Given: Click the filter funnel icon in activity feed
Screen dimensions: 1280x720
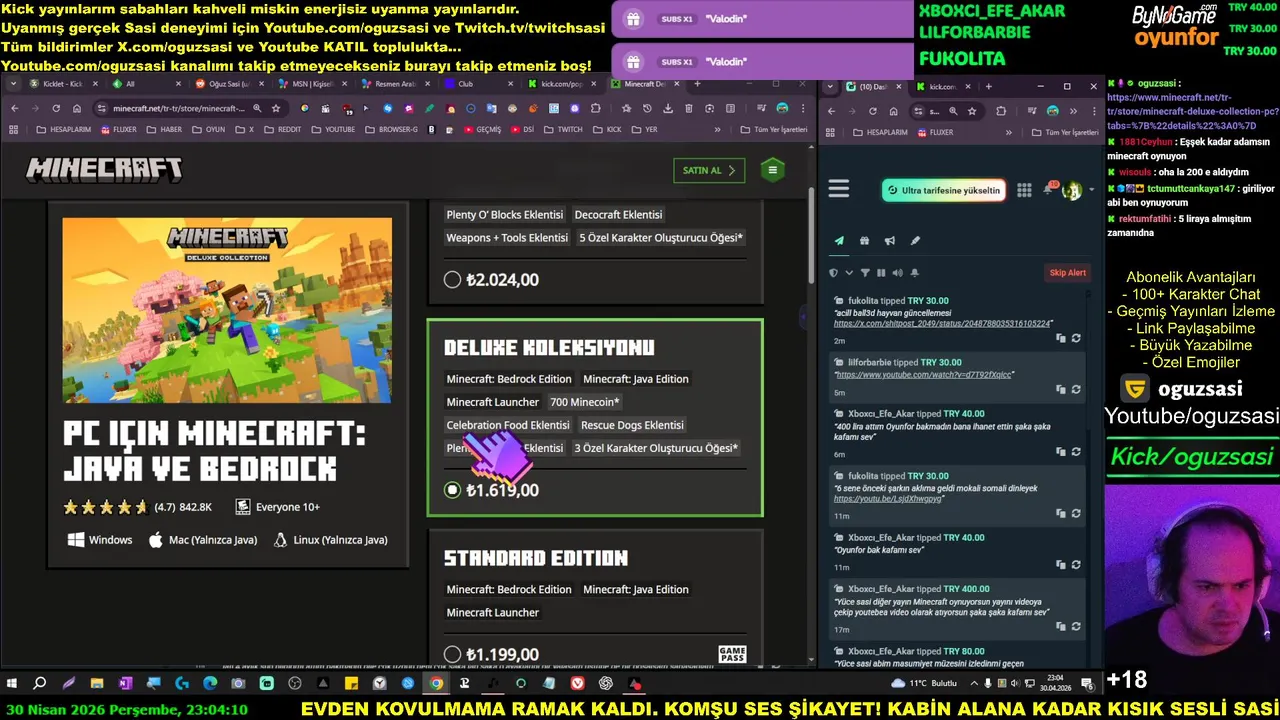Looking at the screenshot, I should click(x=865, y=273).
